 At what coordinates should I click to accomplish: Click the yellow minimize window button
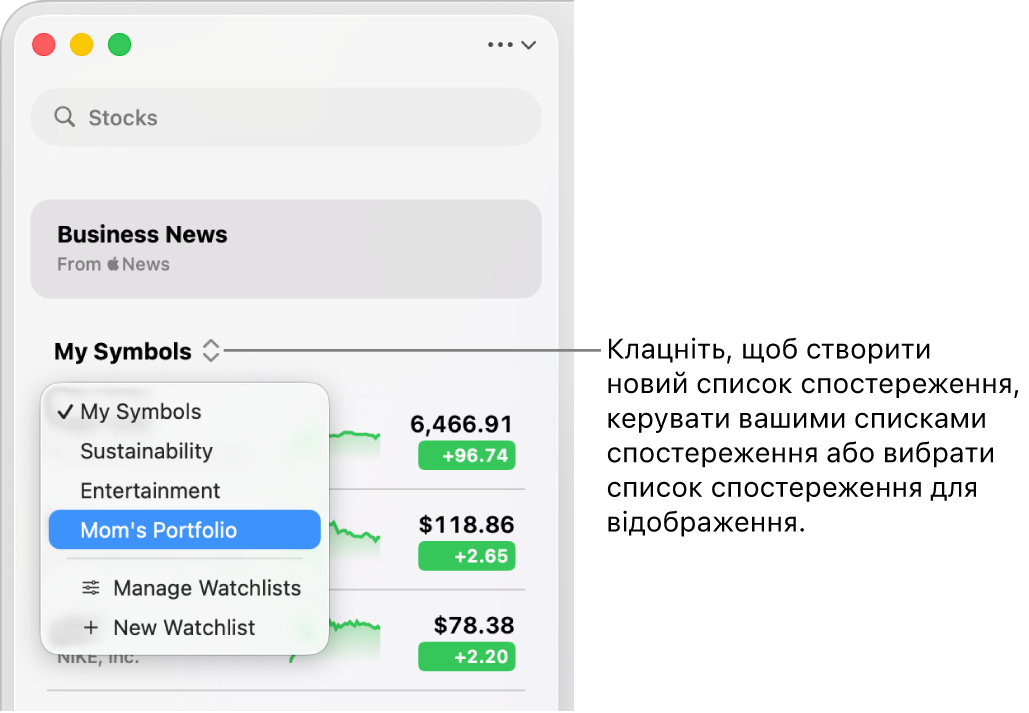pyautogui.click(x=81, y=45)
